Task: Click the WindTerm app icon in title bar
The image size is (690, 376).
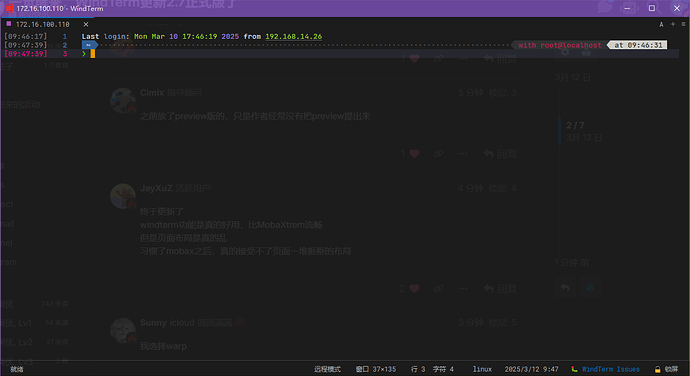Action: pos(10,8)
